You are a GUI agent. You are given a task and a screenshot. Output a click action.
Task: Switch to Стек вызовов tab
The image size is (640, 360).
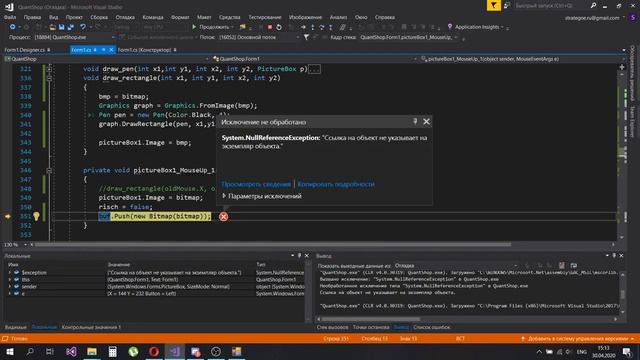tap(333, 327)
